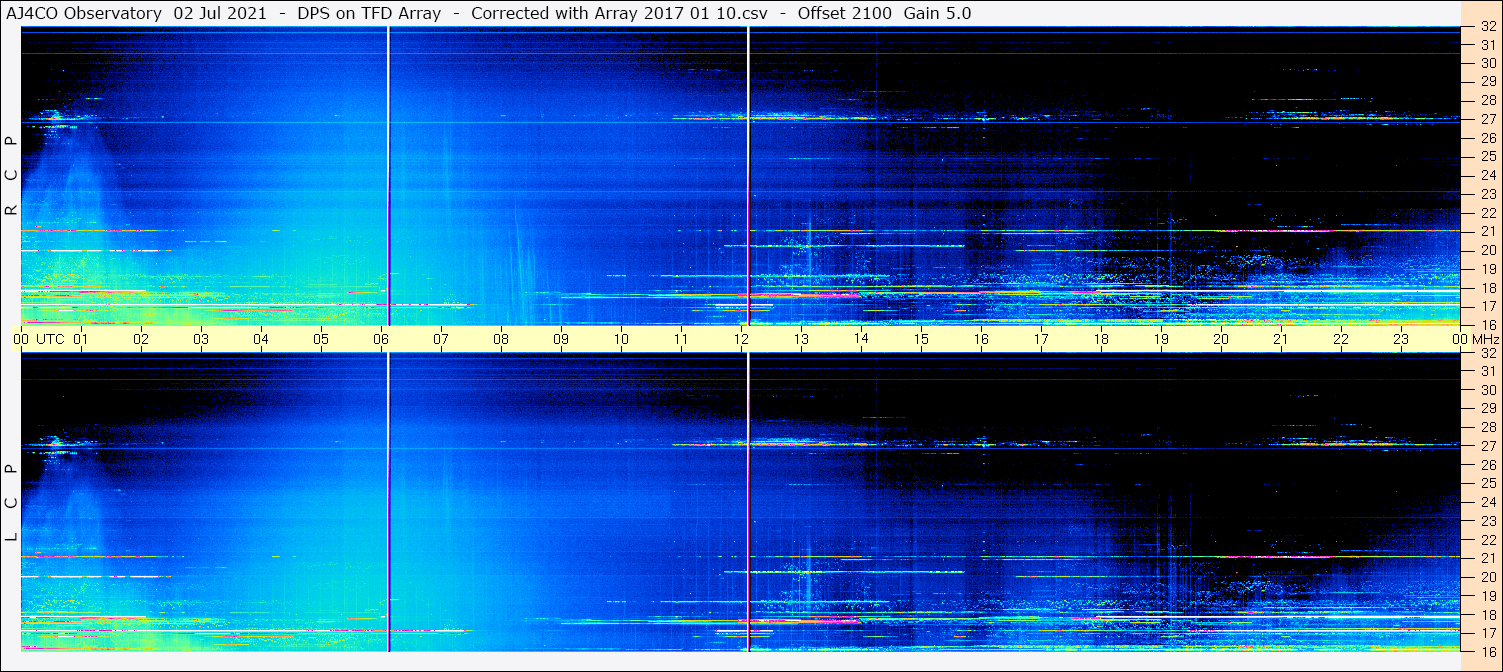Click the 22 MHz tick of LCP panel

(1487, 540)
